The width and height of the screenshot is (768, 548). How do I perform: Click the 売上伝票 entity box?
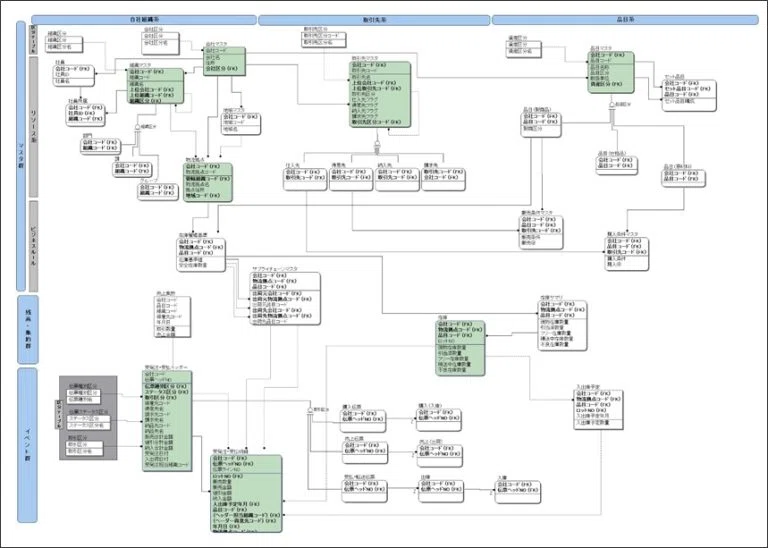click(x=365, y=453)
